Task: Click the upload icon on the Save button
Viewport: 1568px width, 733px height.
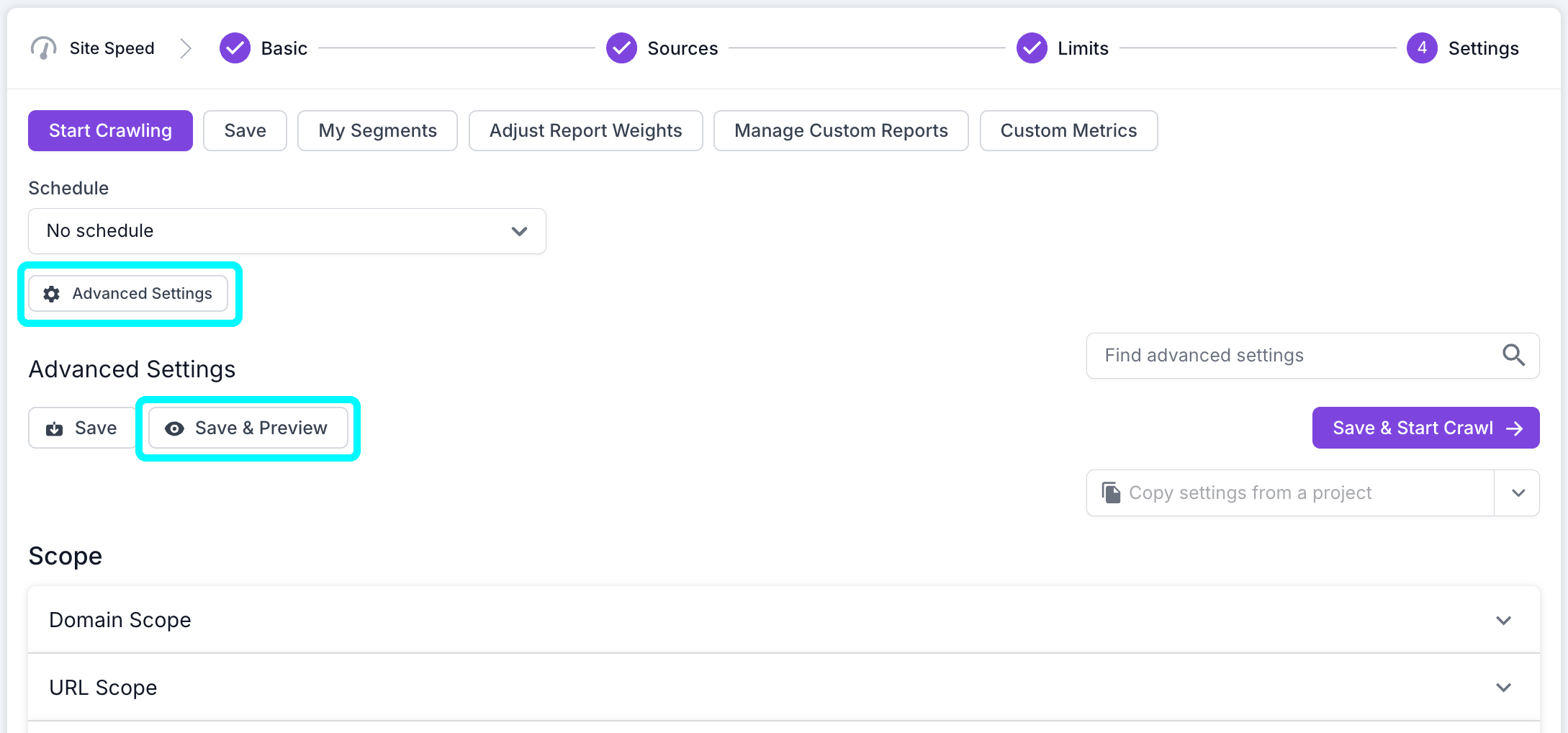Action: pyautogui.click(x=54, y=428)
